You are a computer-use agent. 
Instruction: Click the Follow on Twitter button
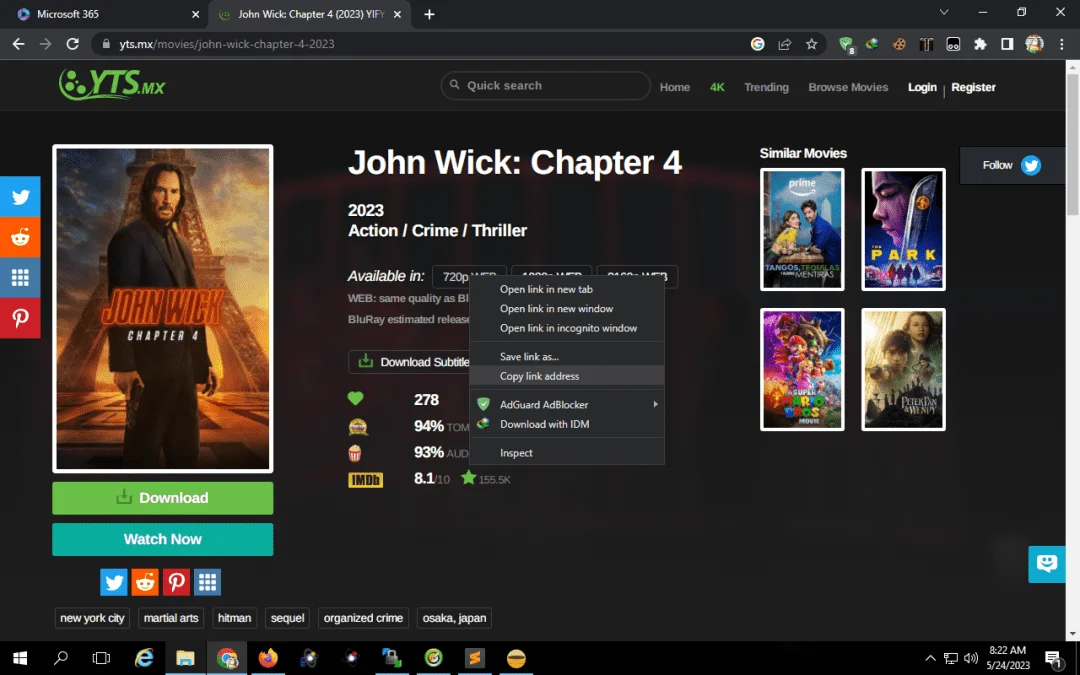tap(1012, 165)
